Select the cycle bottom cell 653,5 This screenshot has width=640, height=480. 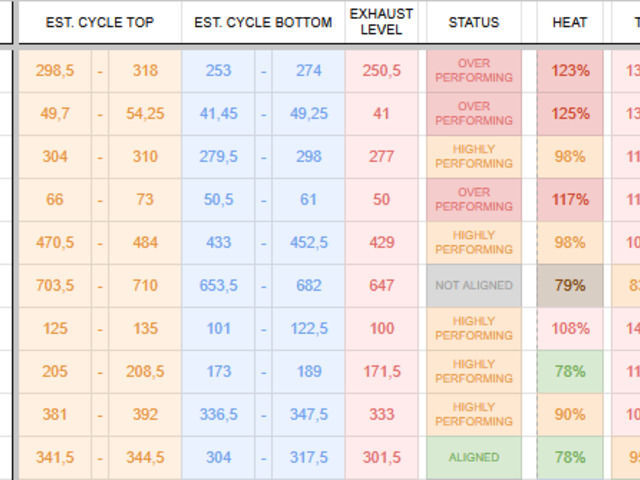pos(218,286)
